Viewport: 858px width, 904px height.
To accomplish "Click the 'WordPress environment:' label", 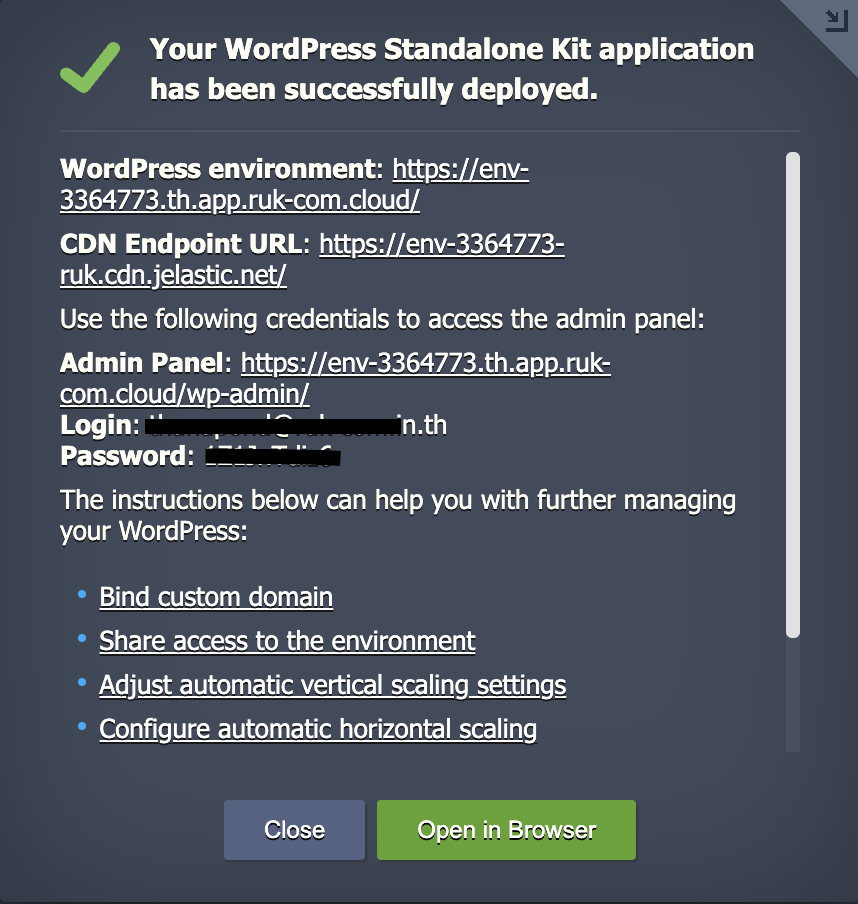I will 221,169.
